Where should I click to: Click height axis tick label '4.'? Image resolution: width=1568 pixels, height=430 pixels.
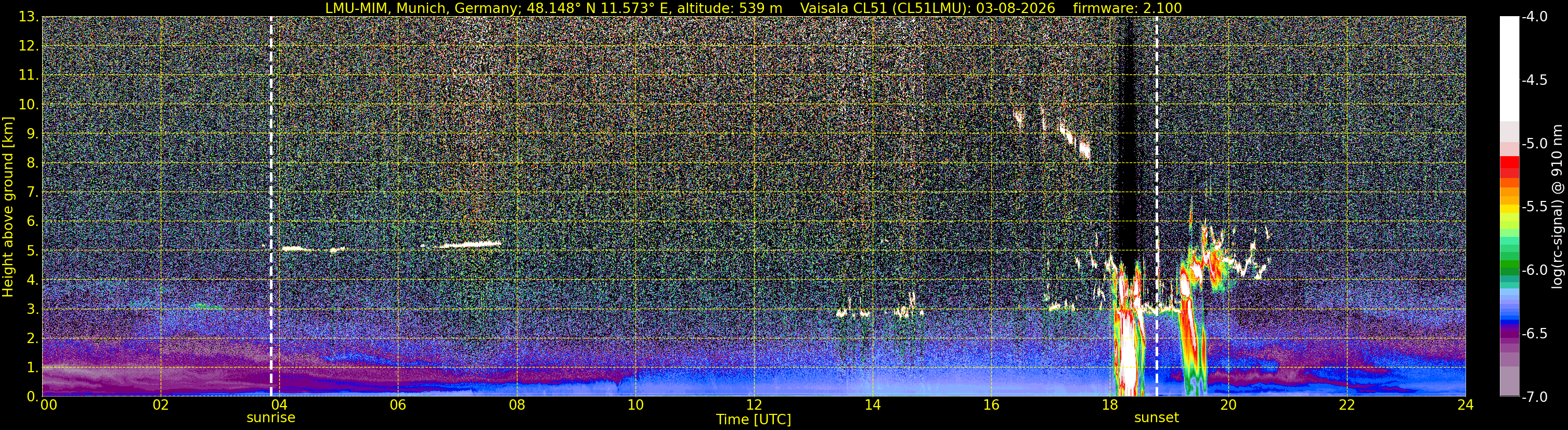pyautogui.click(x=33, y=280)
